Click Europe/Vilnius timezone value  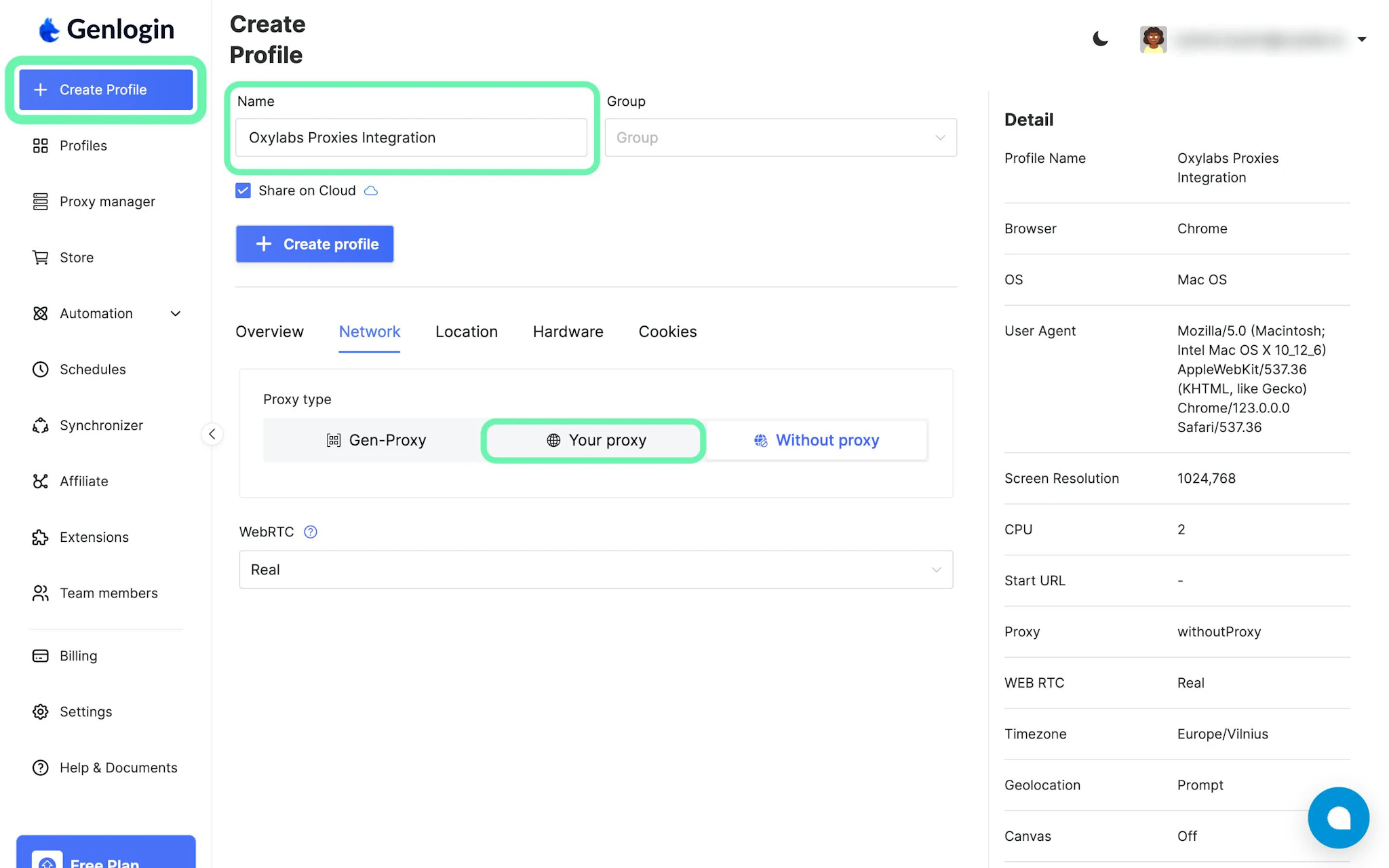[x=1222, y=734]
